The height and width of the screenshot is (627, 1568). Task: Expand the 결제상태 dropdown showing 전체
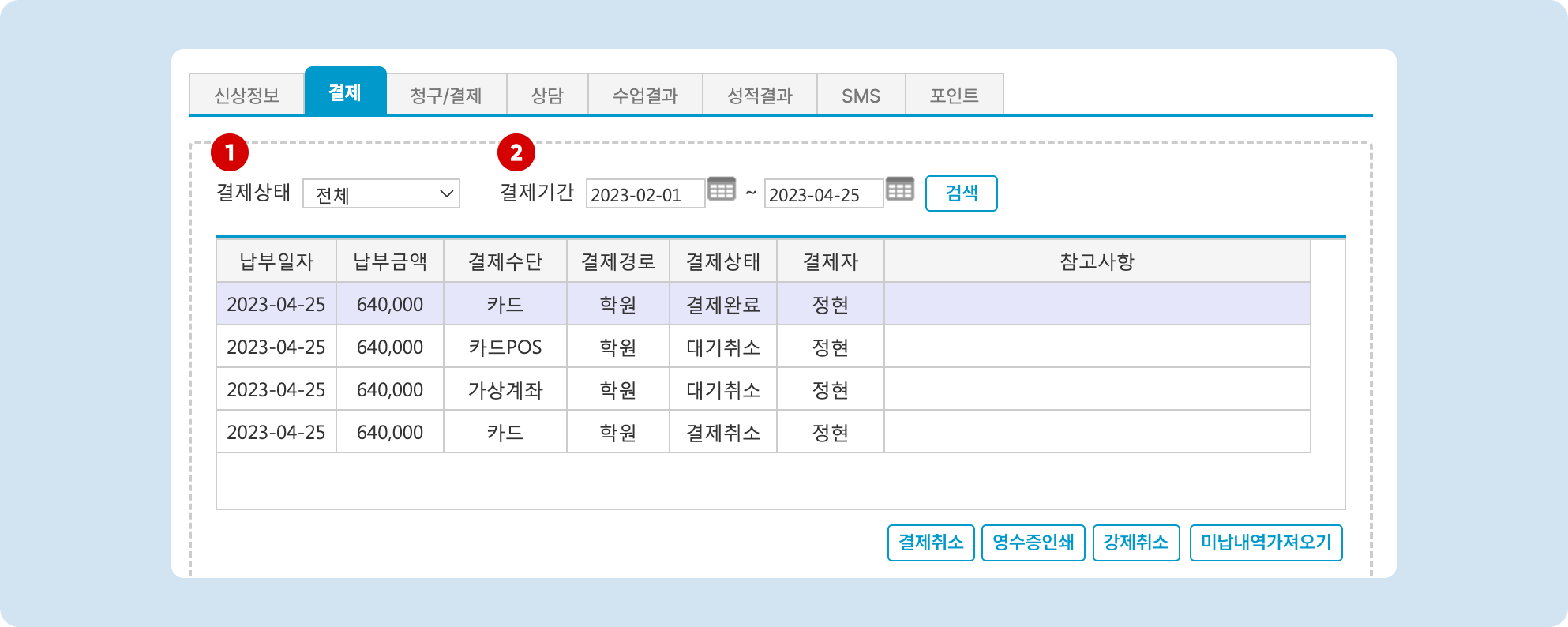click(x=381, y=194)
